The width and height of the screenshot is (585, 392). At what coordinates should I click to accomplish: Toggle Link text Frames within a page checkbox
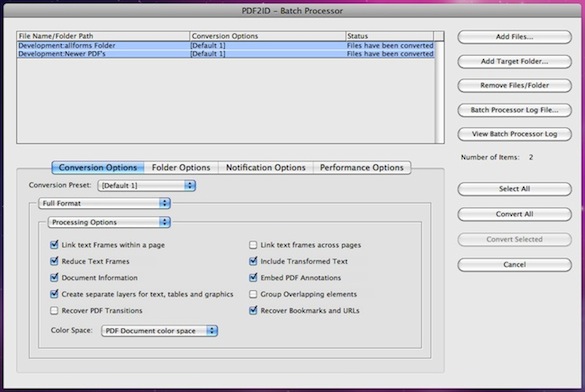click(x=54, y=245)
